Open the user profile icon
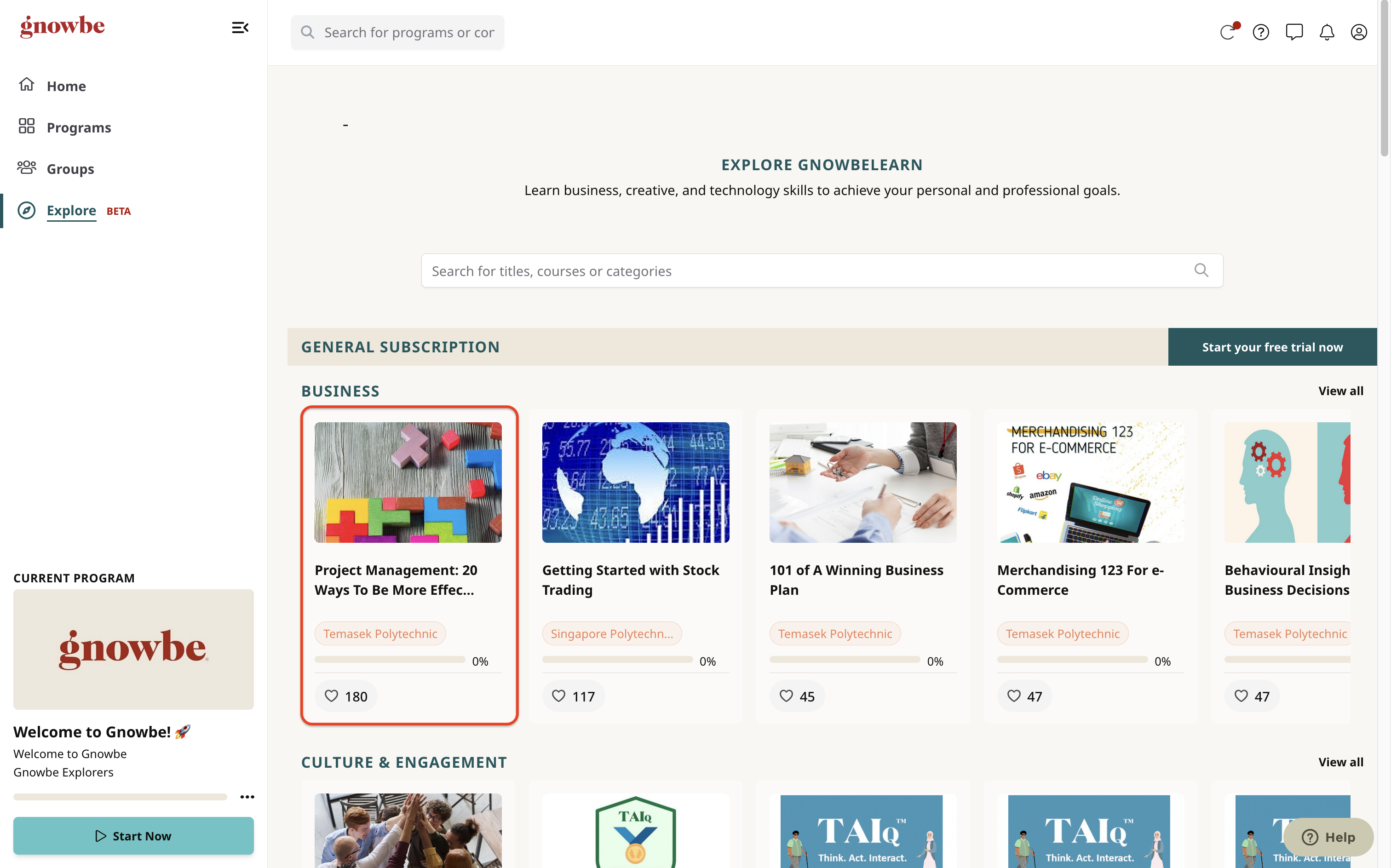Image resolution: width=1391 pixels, height=868 pixels. coord(1359,32)
